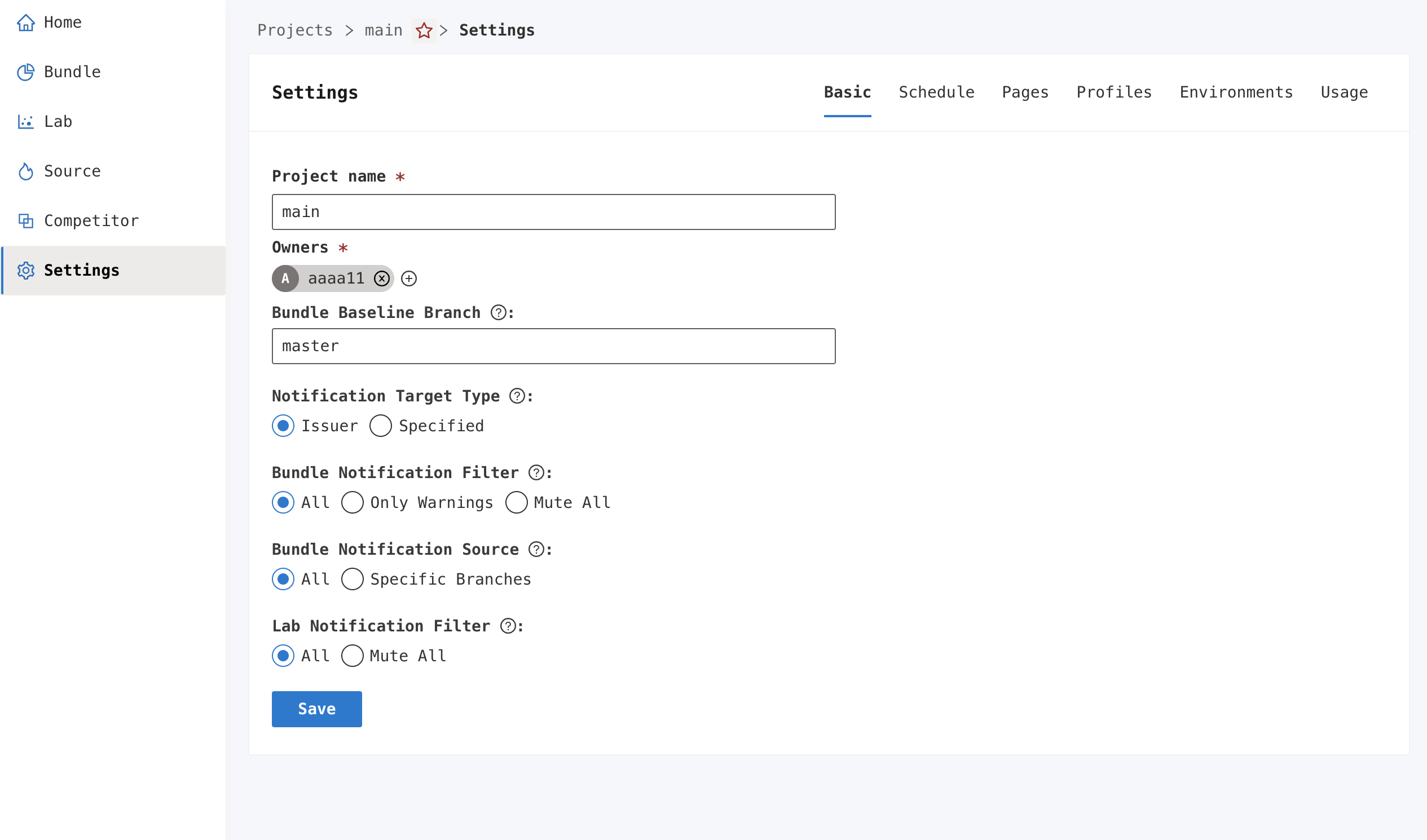Select Mute All for Lab Notification Filter
1427x840 pixels.
[x=352, y=656]
